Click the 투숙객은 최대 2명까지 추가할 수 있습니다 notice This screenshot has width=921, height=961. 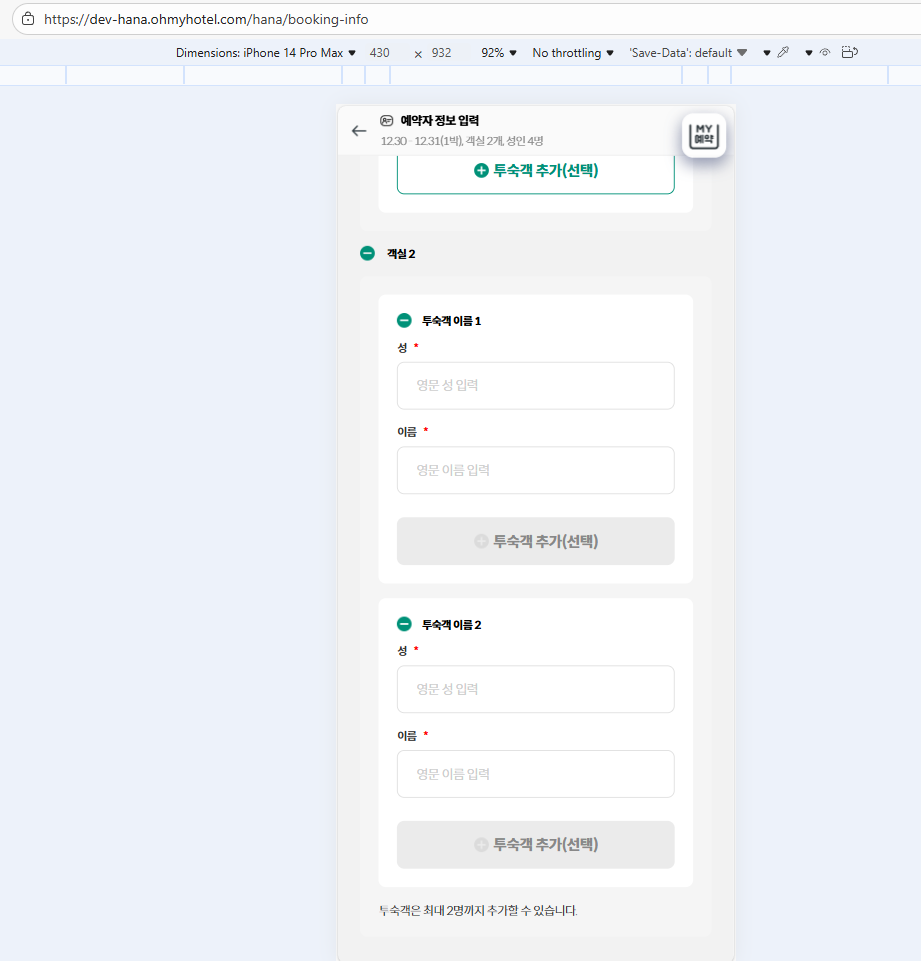pos(479,910)
